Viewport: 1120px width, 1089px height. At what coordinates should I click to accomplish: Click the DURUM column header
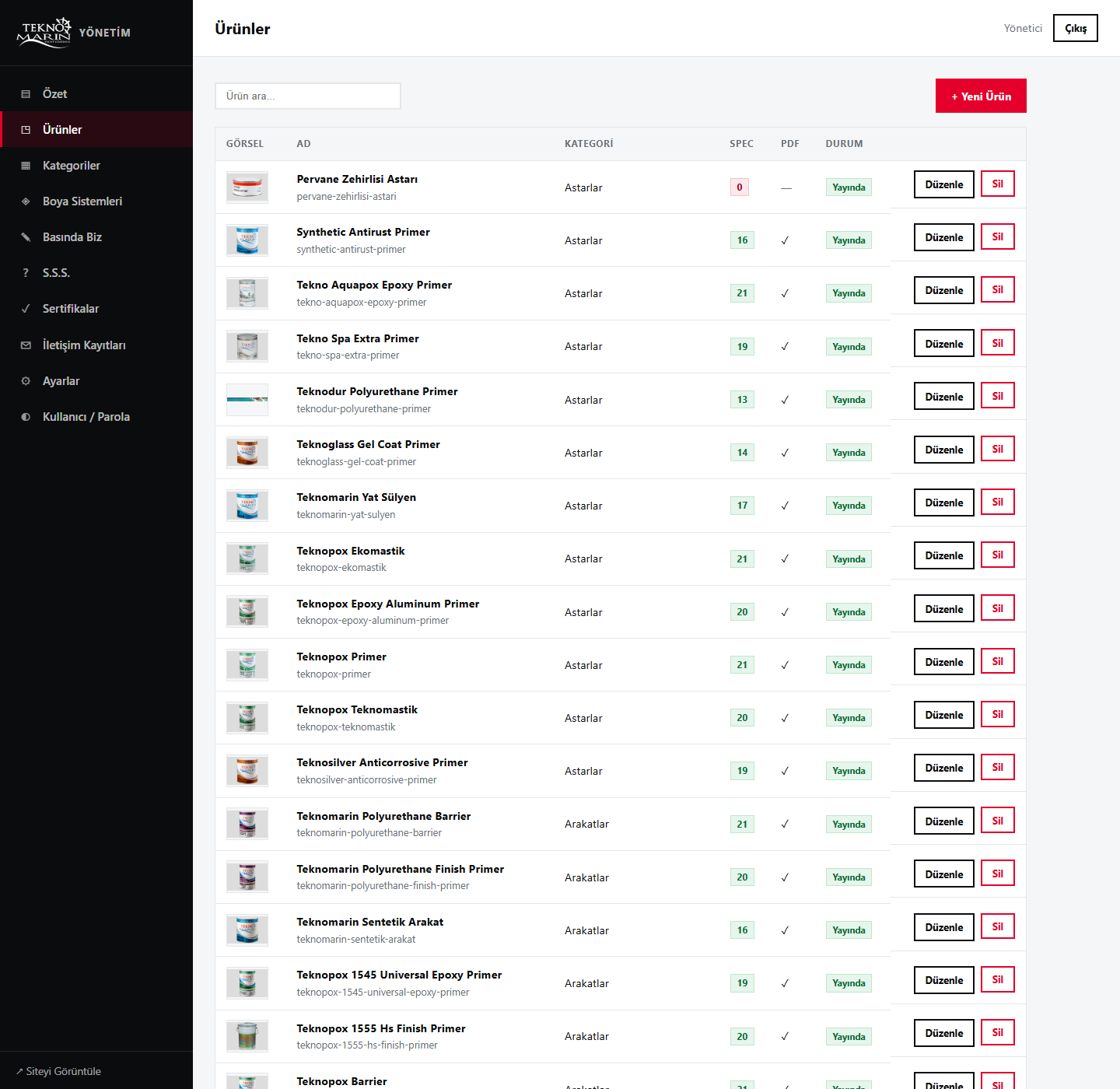(844, 144)
